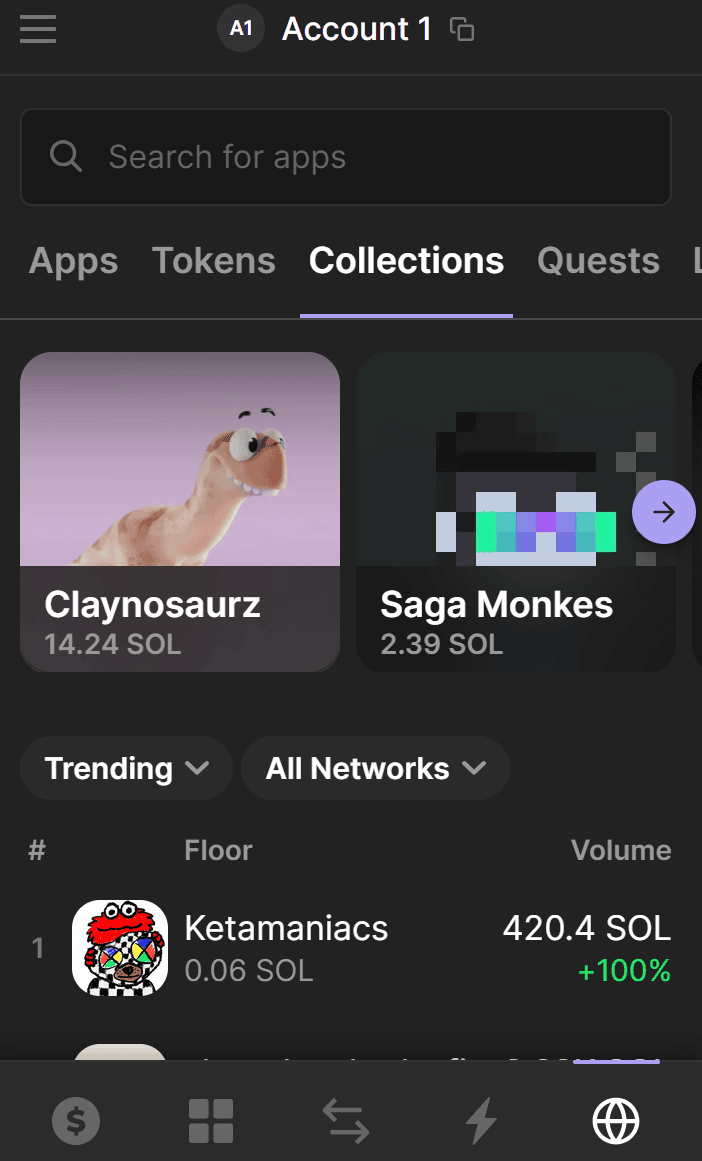
Task: Switch to the Tokens tab
Action: [213, 261]
